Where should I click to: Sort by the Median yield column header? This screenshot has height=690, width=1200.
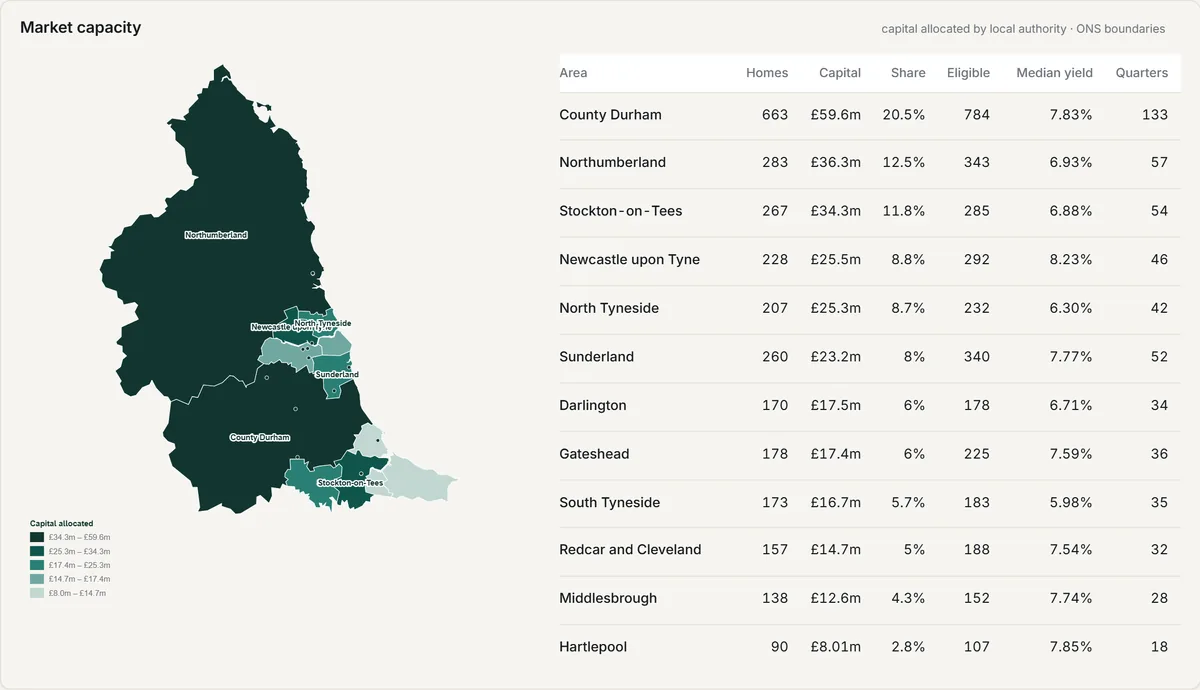[1054, 73]
